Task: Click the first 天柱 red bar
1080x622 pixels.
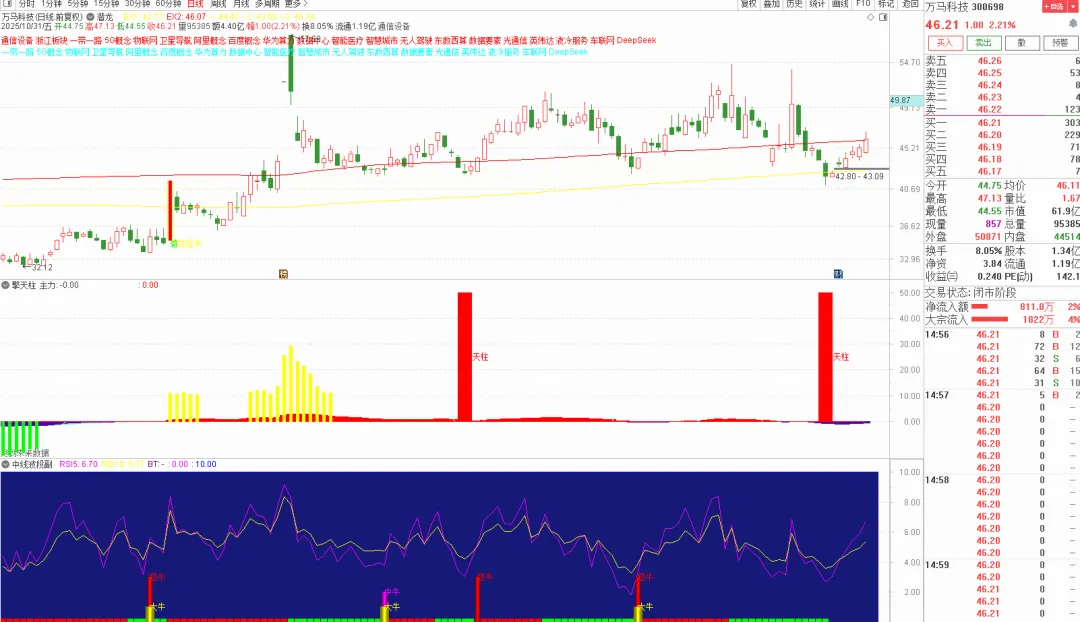Action: tap(465, 357)
